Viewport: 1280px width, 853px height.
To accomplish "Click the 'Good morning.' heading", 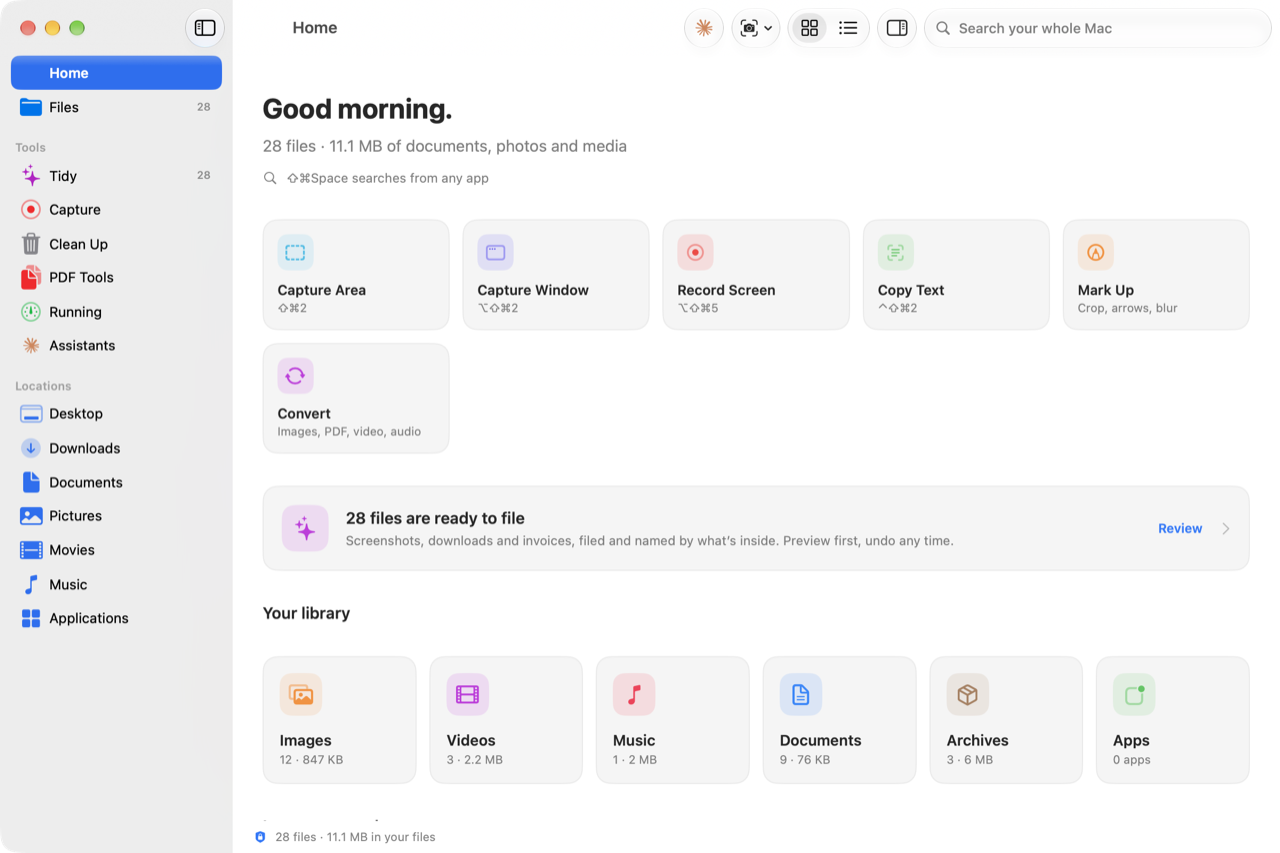I will (357, 109).
